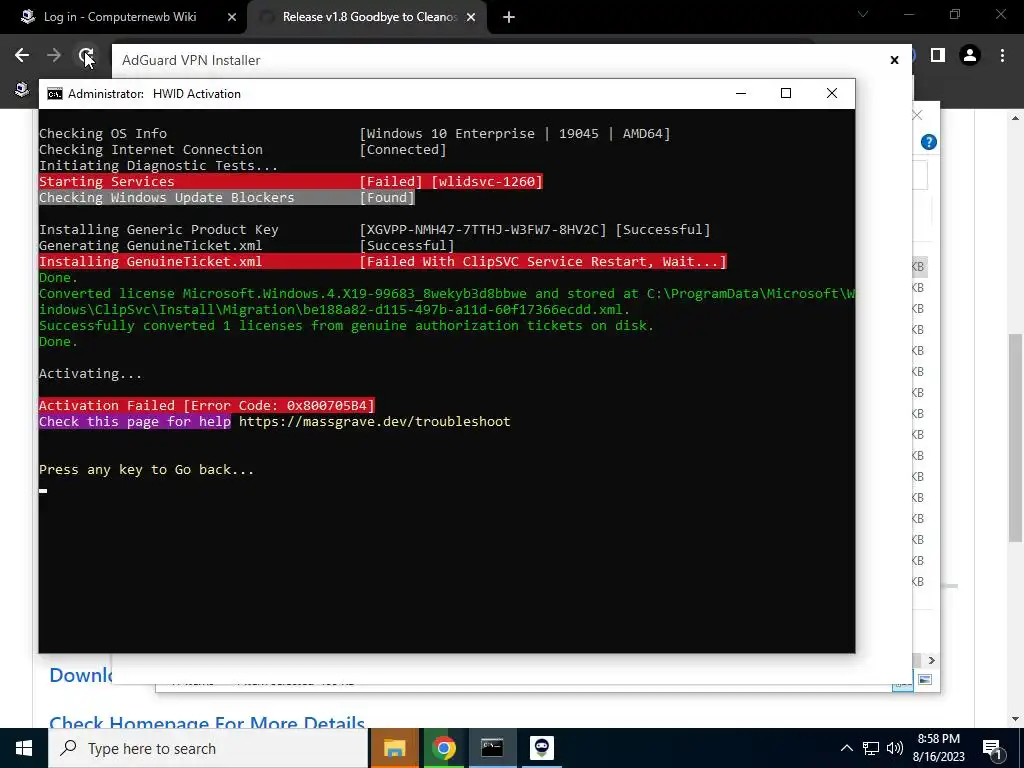Open the Command Prompt taskbar icon

pyautogui.click(x=492, y=748)
